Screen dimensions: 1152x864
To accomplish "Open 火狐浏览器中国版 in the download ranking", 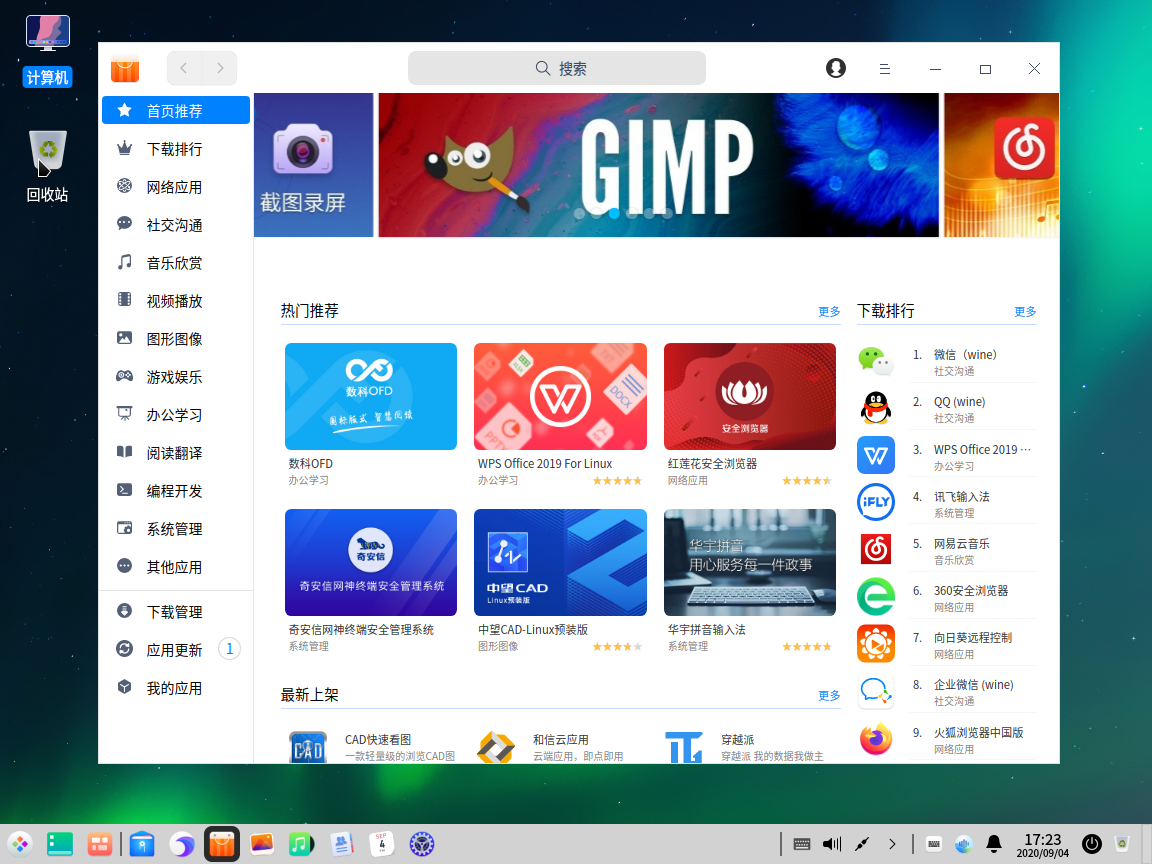I will [947, 739].
